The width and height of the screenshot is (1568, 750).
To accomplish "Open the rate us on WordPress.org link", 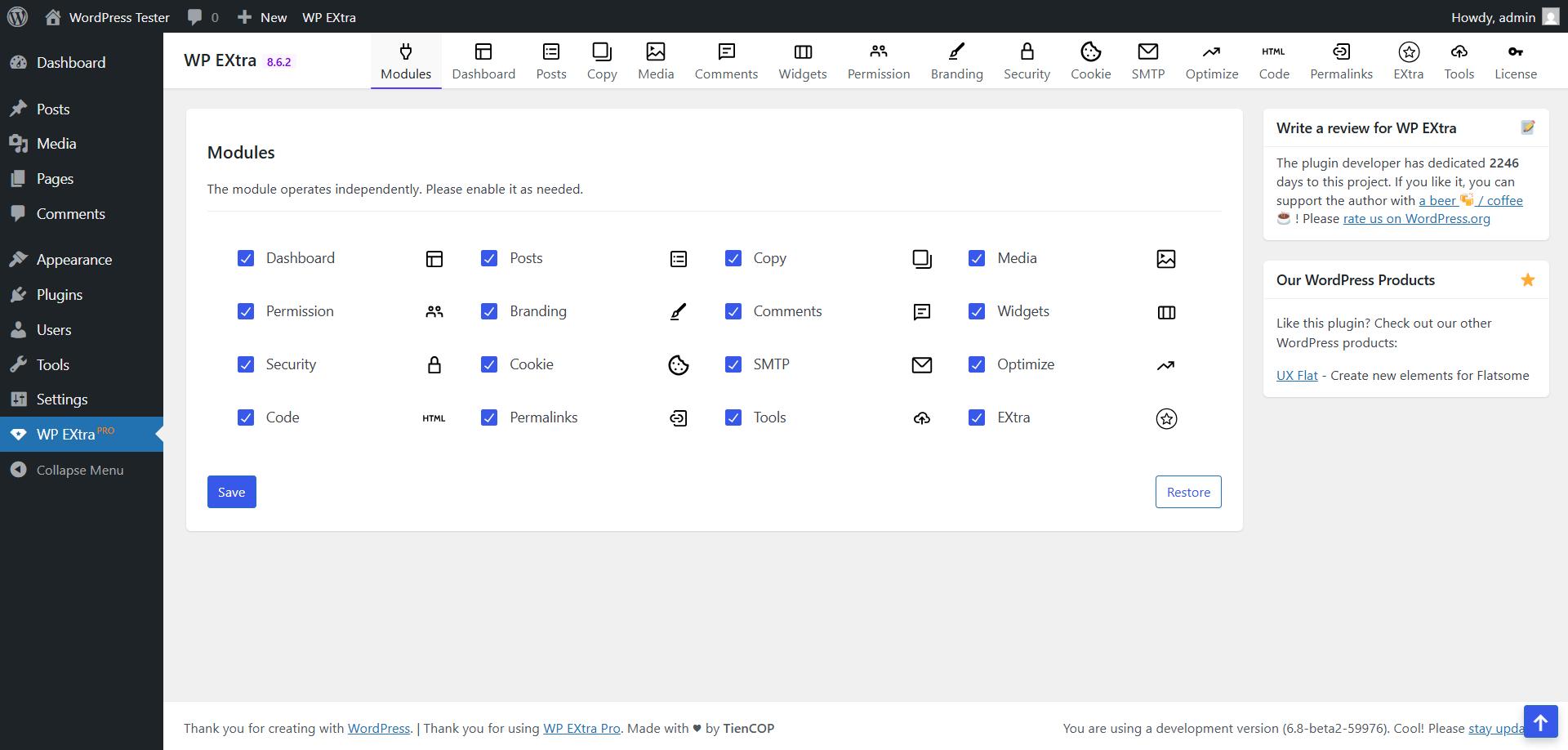I will coord(1416,219).
